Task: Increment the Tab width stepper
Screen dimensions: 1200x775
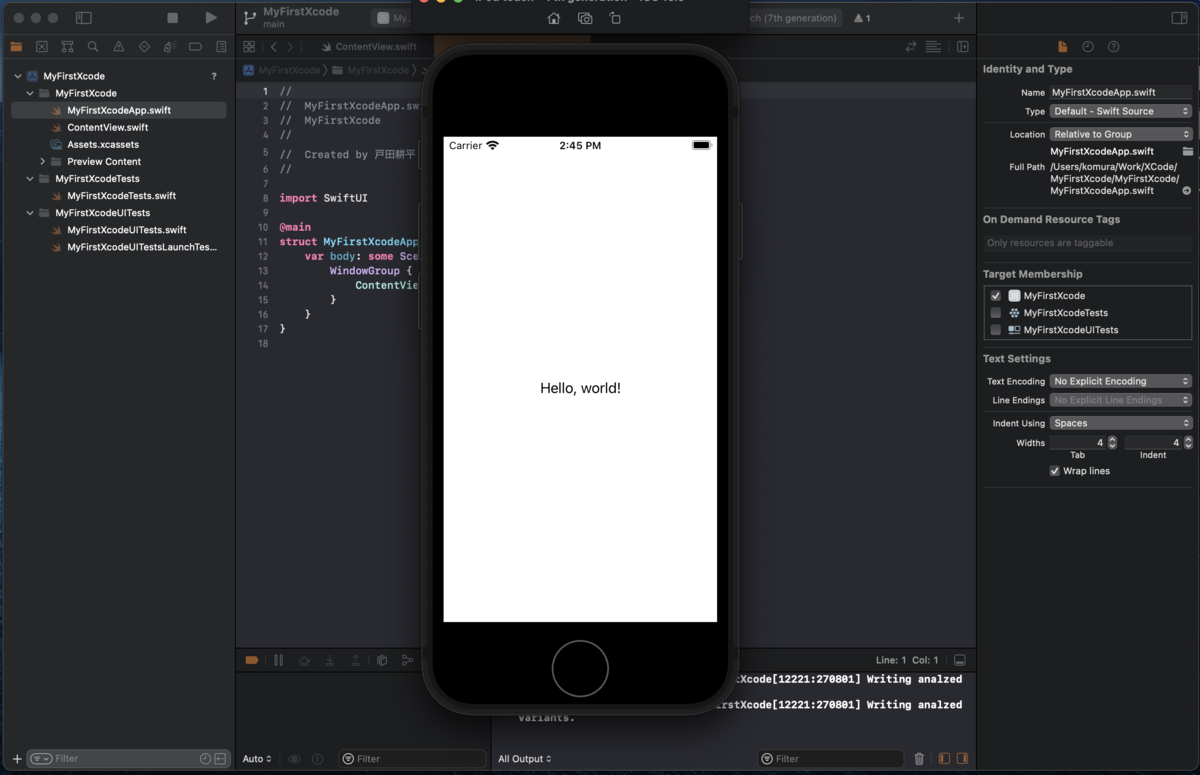Action: pos(1112,439)
